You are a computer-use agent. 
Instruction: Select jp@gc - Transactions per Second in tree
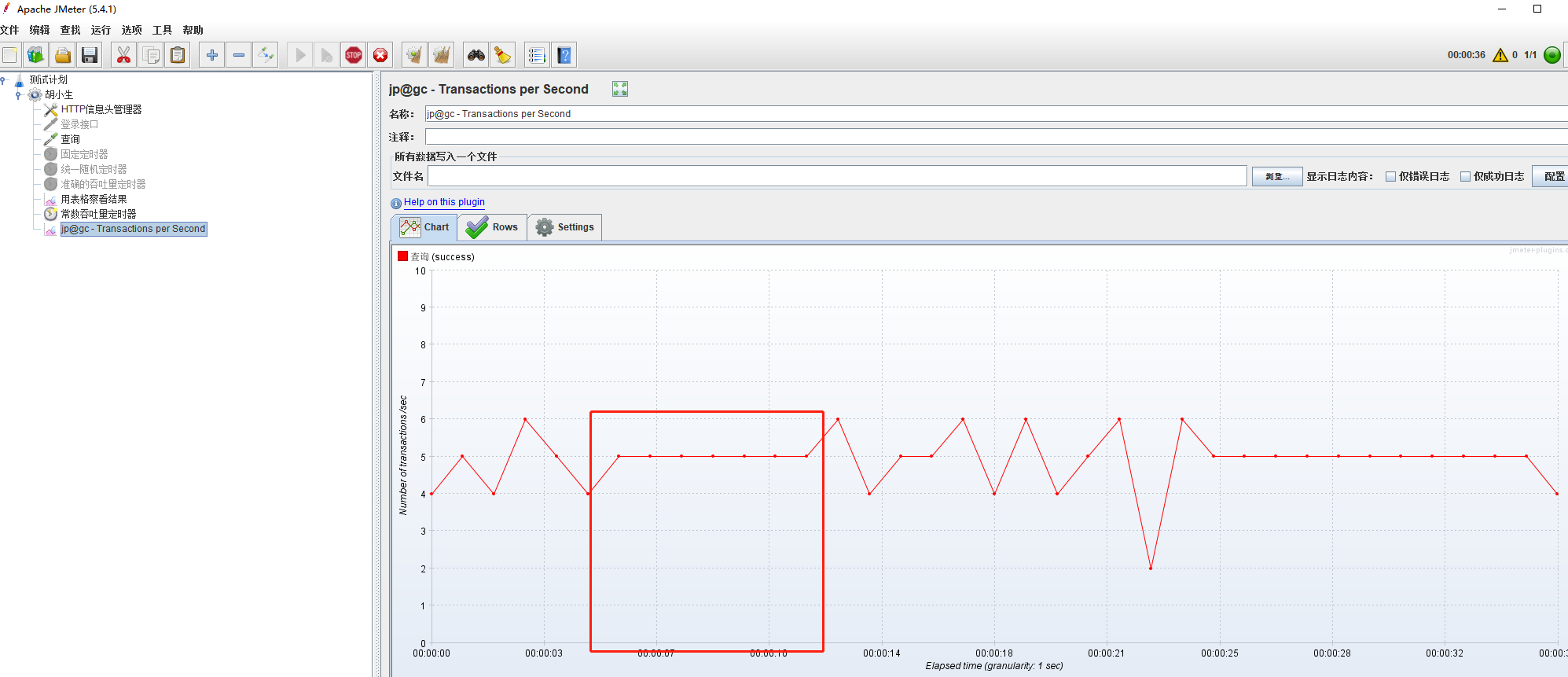pos(134,229)
